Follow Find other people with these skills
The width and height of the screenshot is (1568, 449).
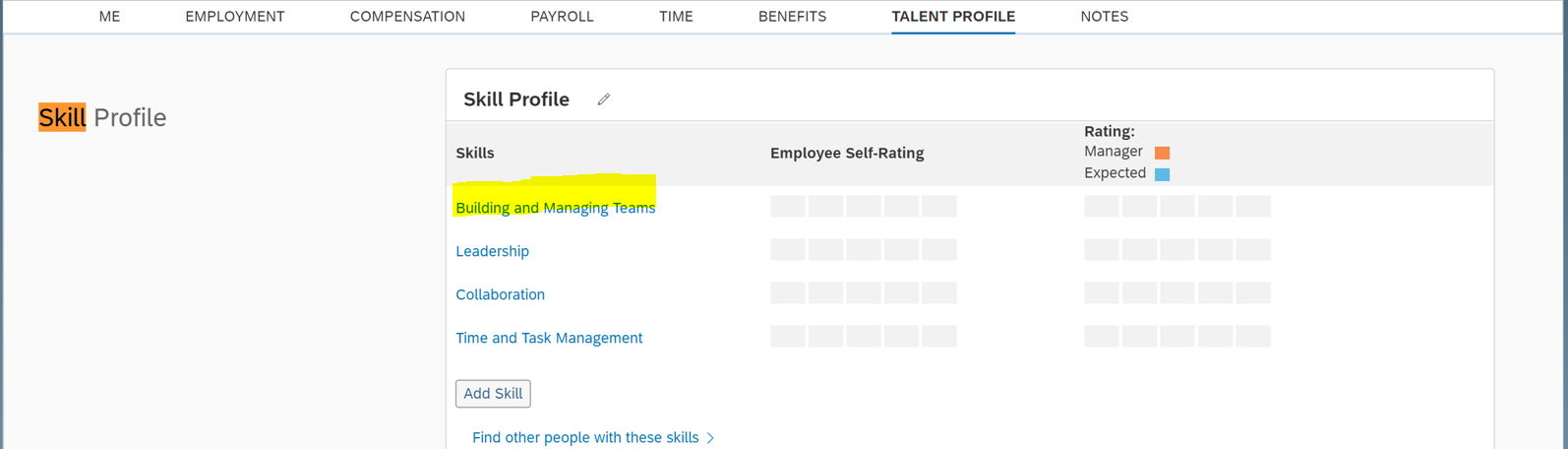[585, 437]
